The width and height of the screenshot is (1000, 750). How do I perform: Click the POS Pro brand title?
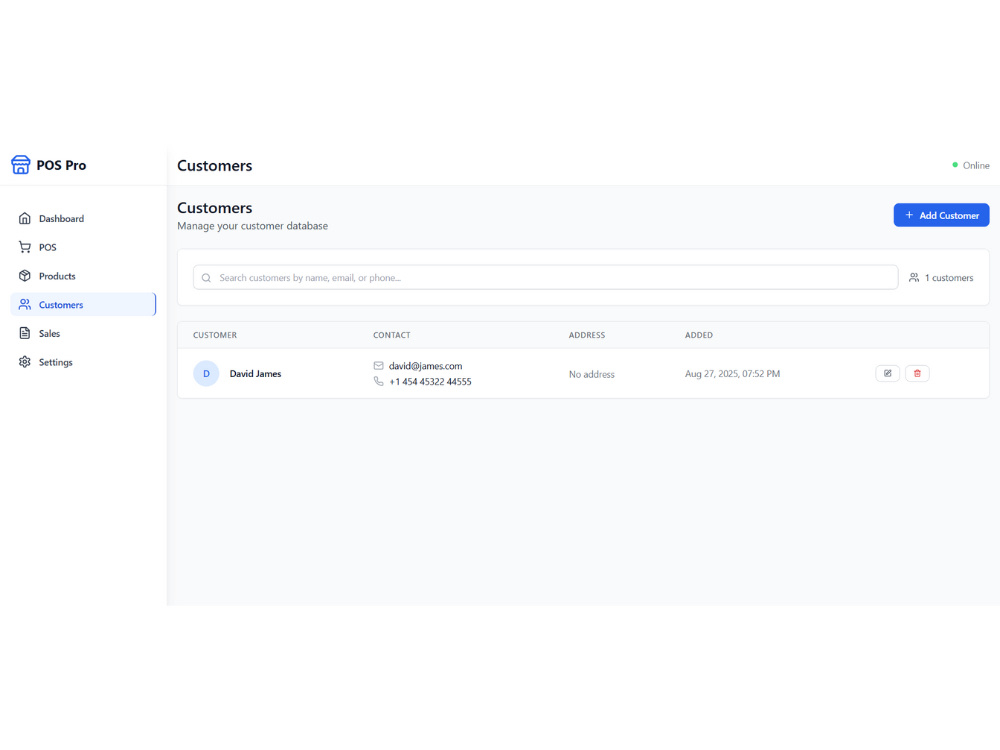(x=61, y=165)
